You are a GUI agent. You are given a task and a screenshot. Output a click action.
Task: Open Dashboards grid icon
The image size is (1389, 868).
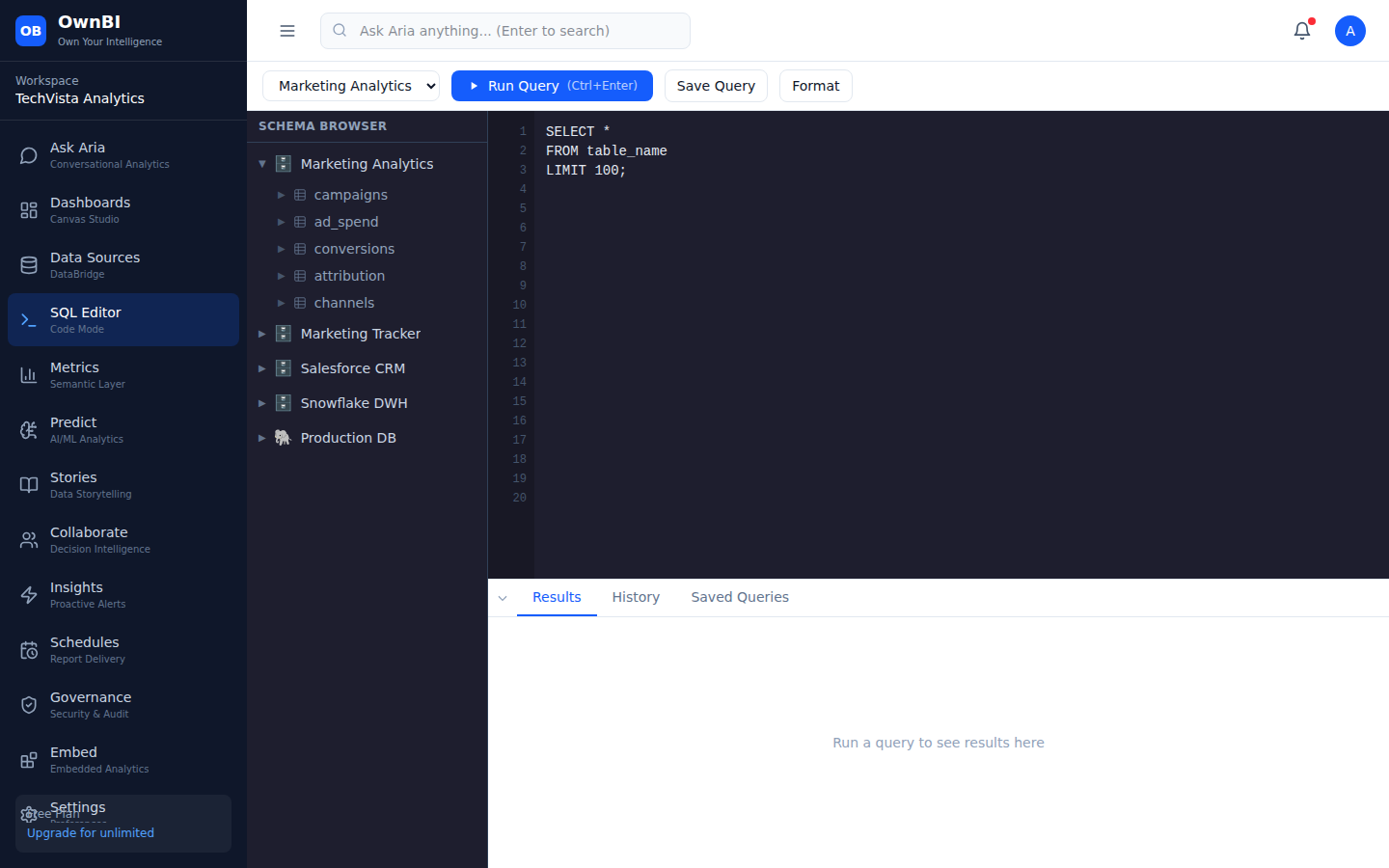click(29, 210)
